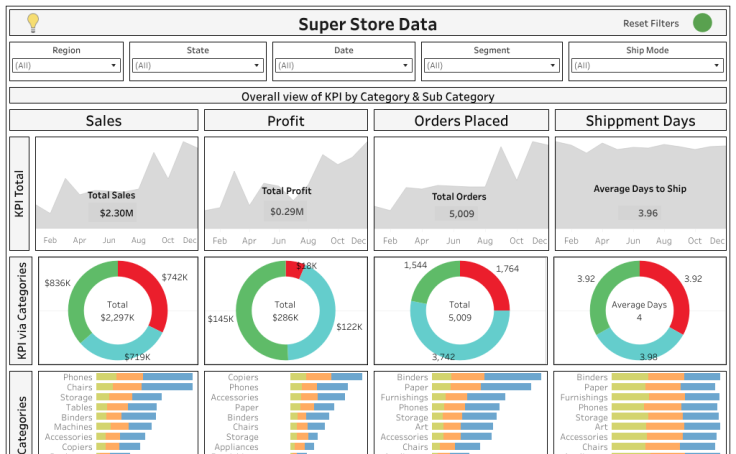736x454 pixels.
Task: Click the green Reset Filters circle
Action: click(702, 23)
